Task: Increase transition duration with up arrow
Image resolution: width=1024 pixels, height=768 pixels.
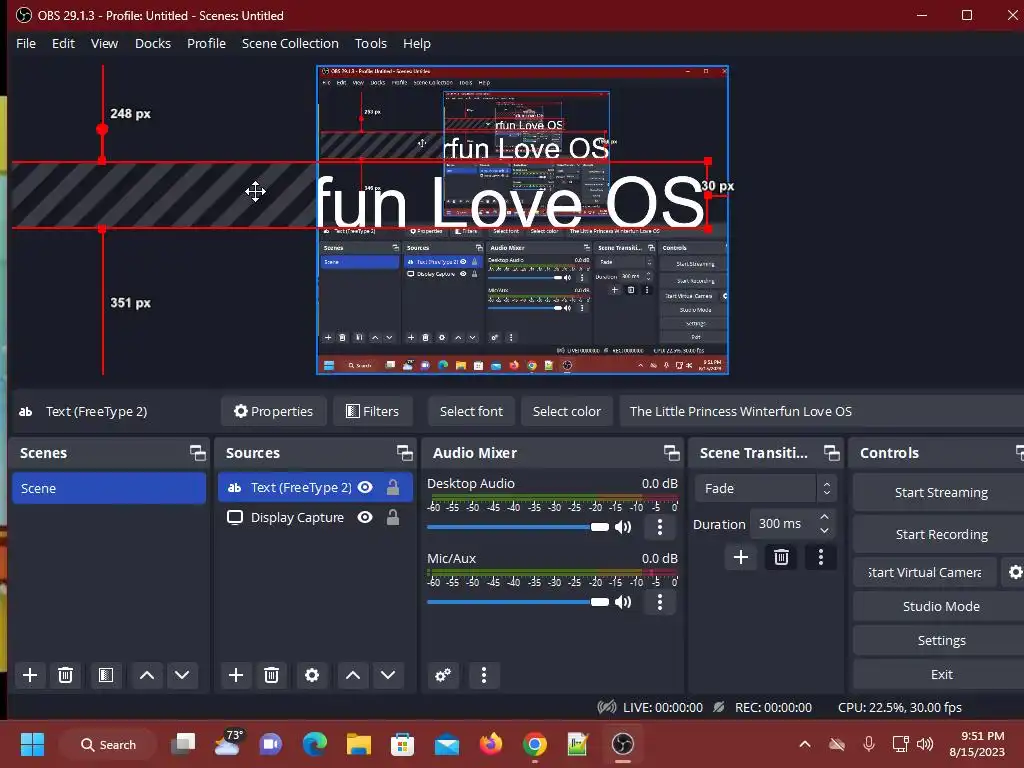Action: click(824, 517)
